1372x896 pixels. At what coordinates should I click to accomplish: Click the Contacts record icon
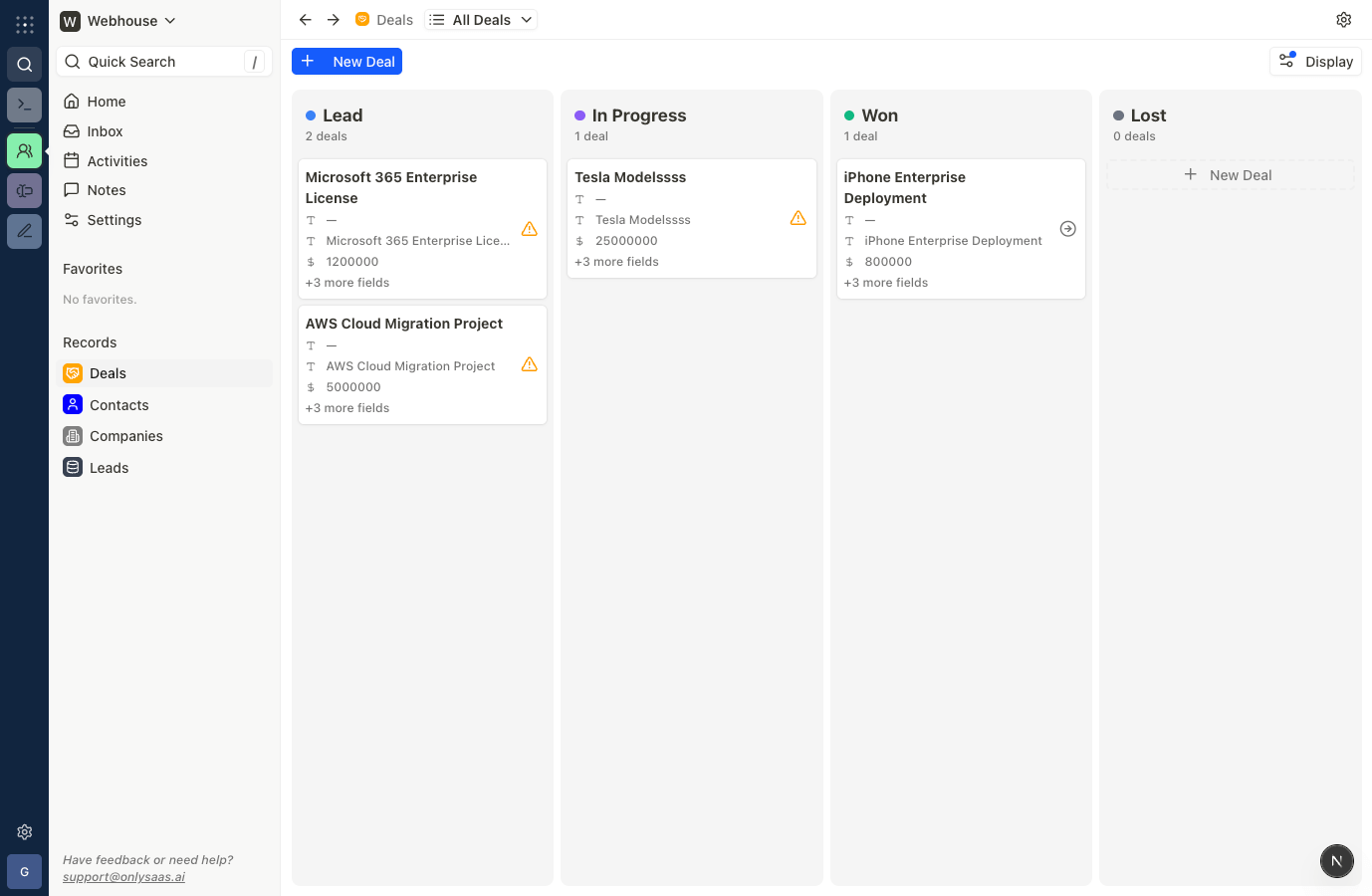(73, 404)
